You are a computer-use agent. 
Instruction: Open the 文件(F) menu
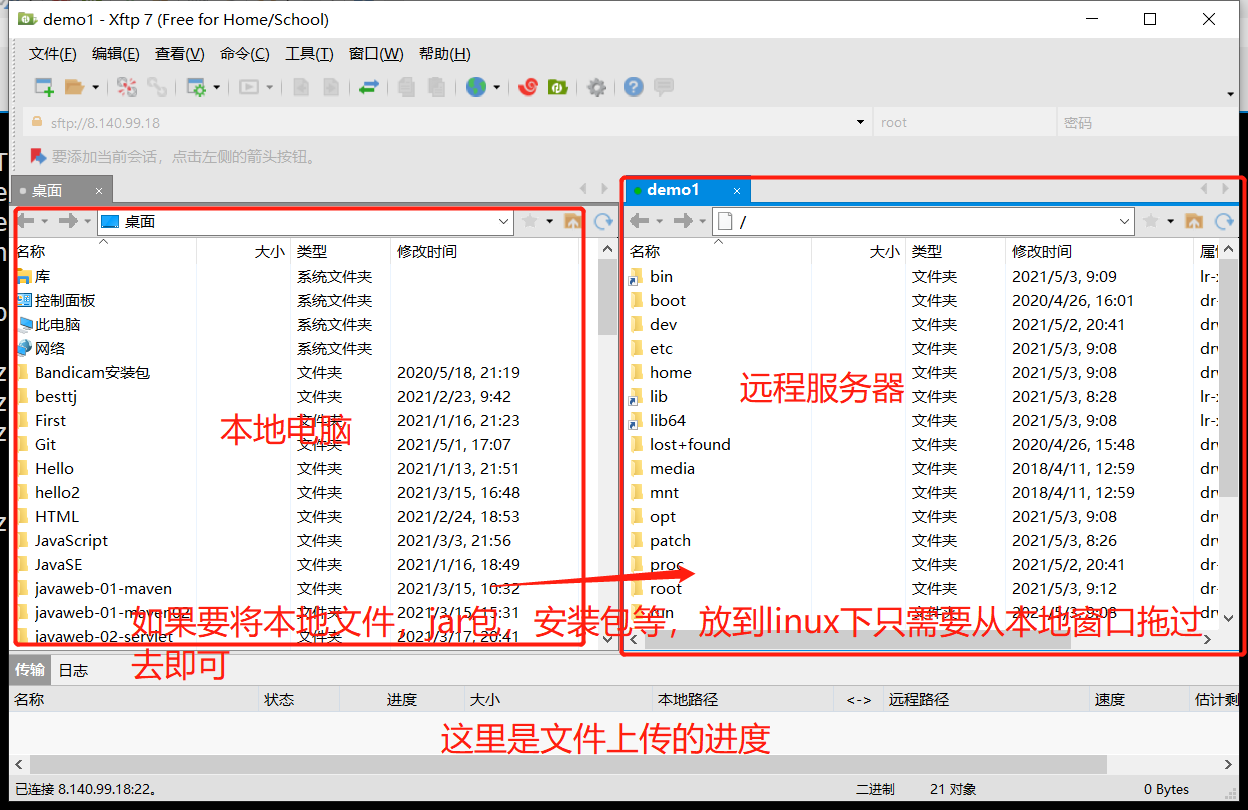click(x=52, y=54)
